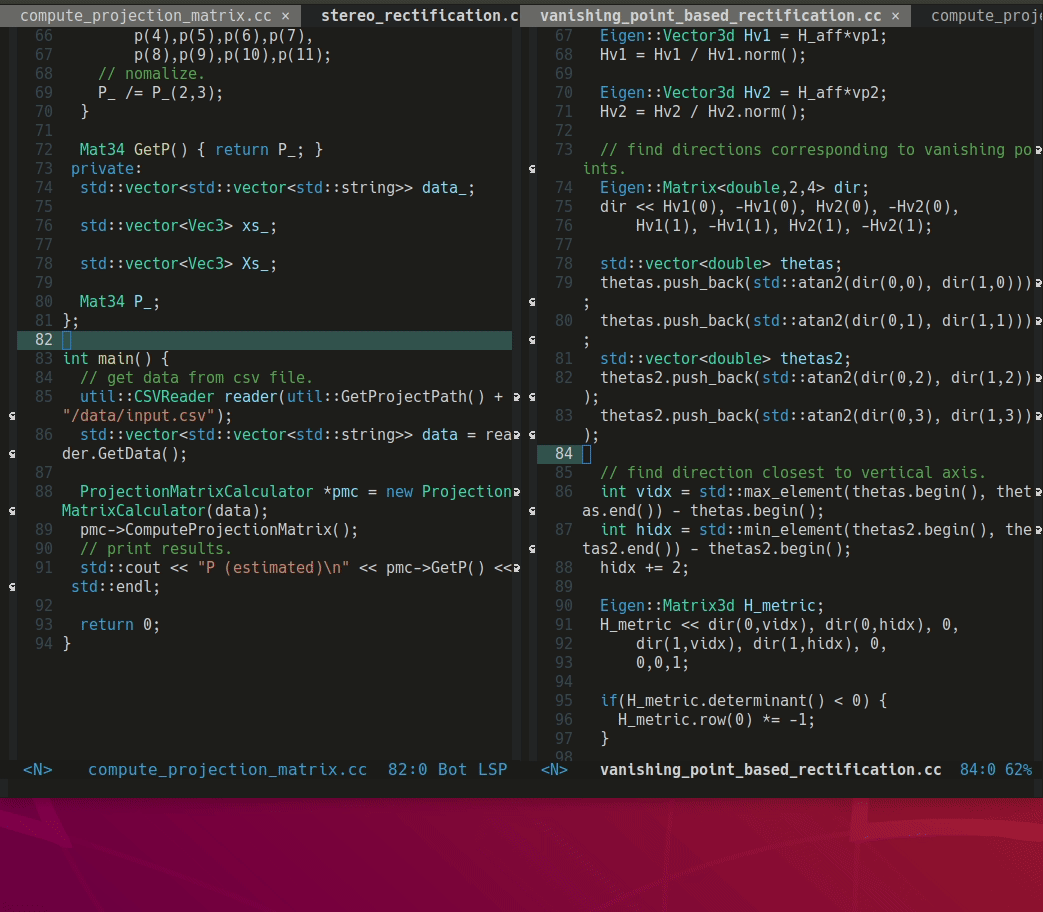Screen dimensions: 1043x912
Task: Select vanishing_point_based_rectification.cc tab
Action: pos(710,15)
